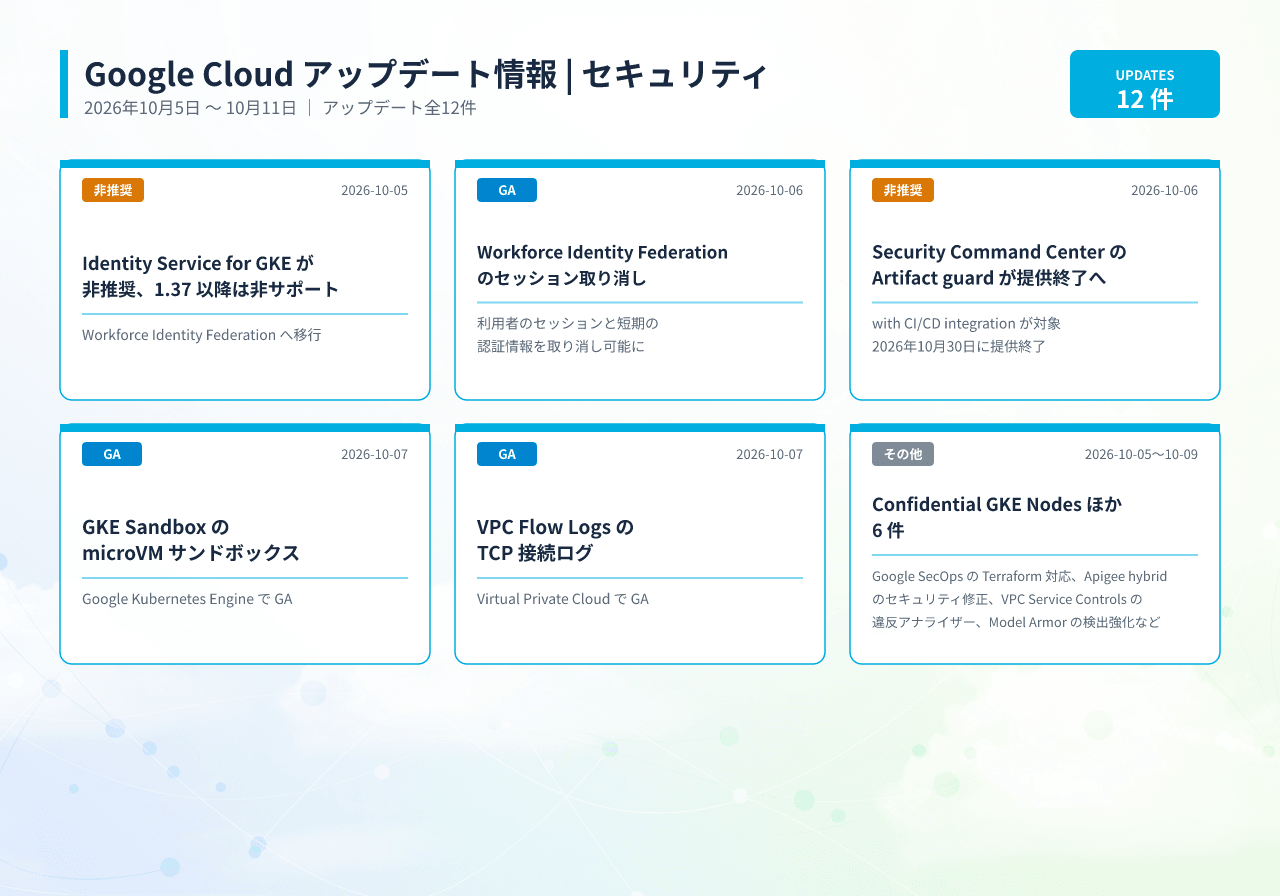
Task: Click GA tag on GKE Sandbox card
Action: tap(112, 454)
